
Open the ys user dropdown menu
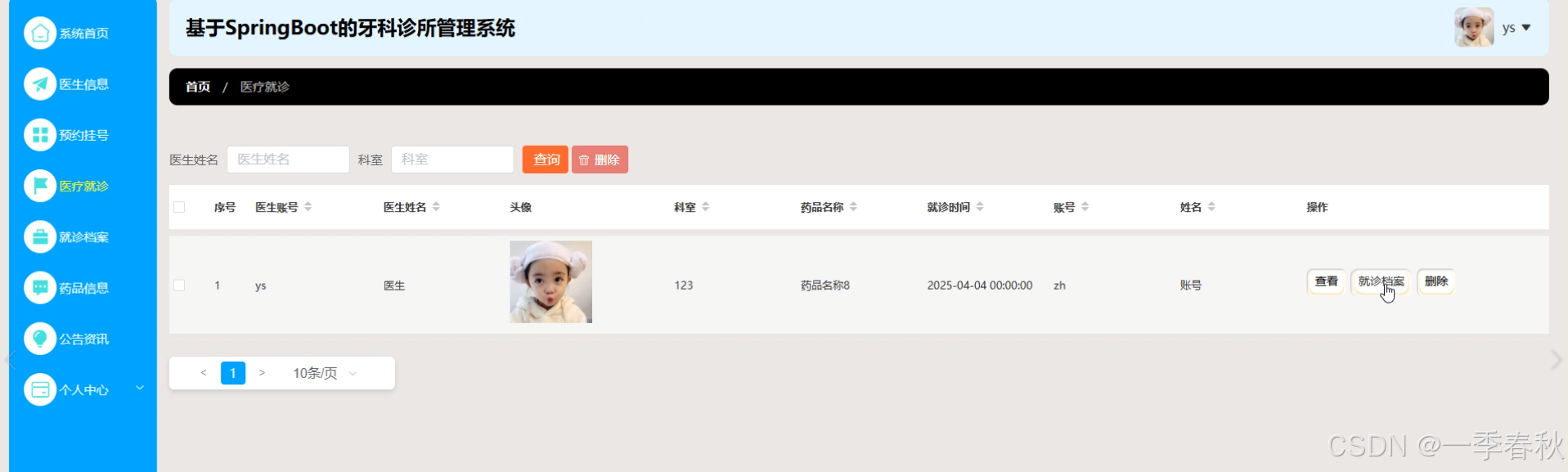tap(1516, 28)
